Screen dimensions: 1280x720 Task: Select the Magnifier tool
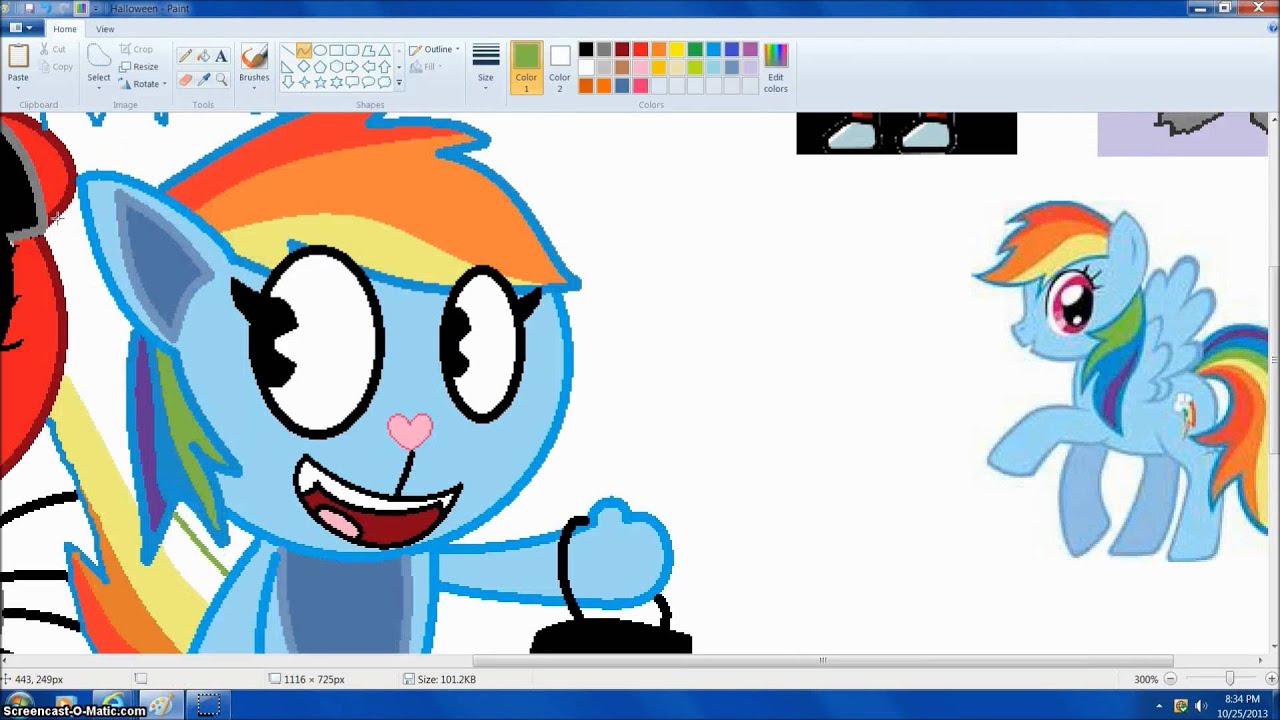[x=221, y=80]
